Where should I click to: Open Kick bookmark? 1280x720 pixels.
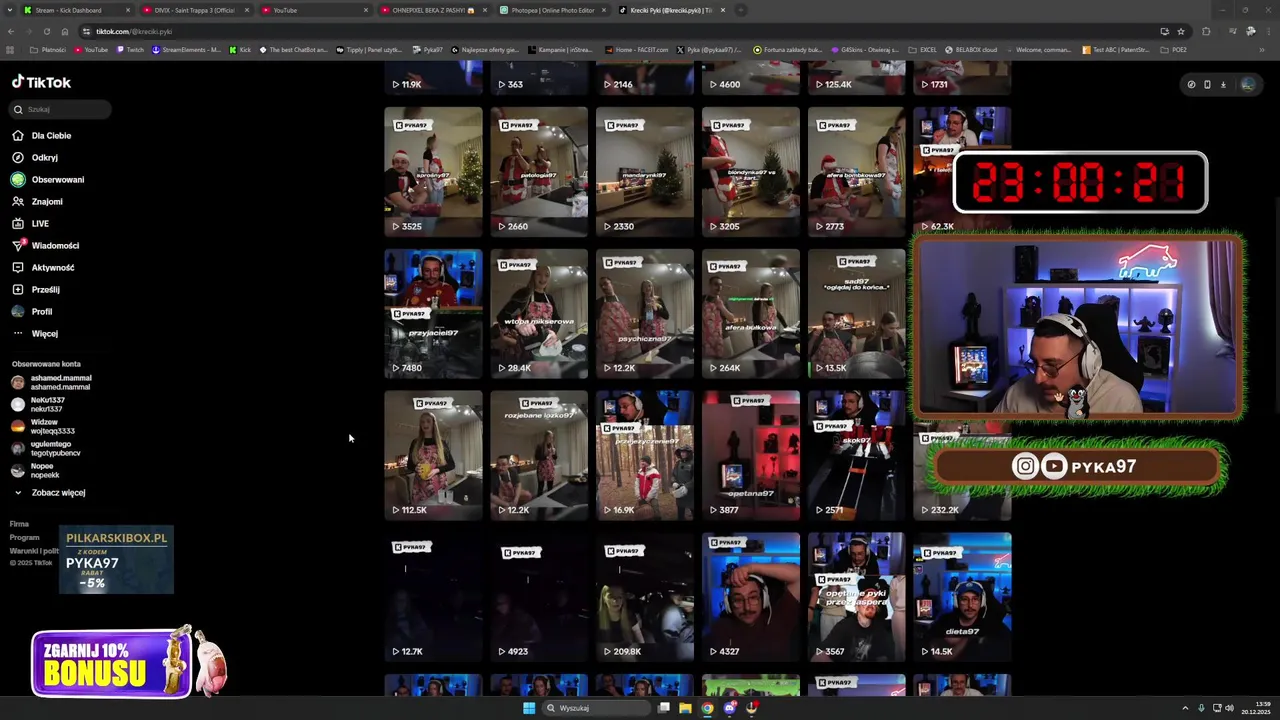tap(240, 49)
